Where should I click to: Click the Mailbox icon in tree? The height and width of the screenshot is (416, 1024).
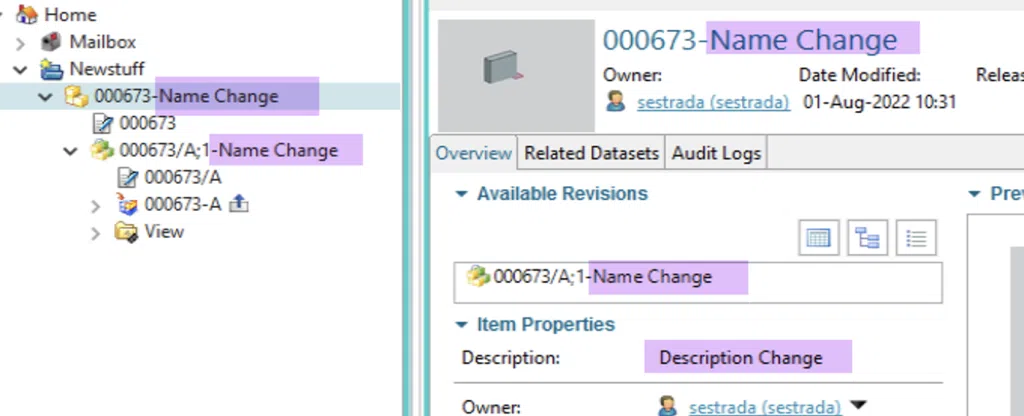pos(51,42)
